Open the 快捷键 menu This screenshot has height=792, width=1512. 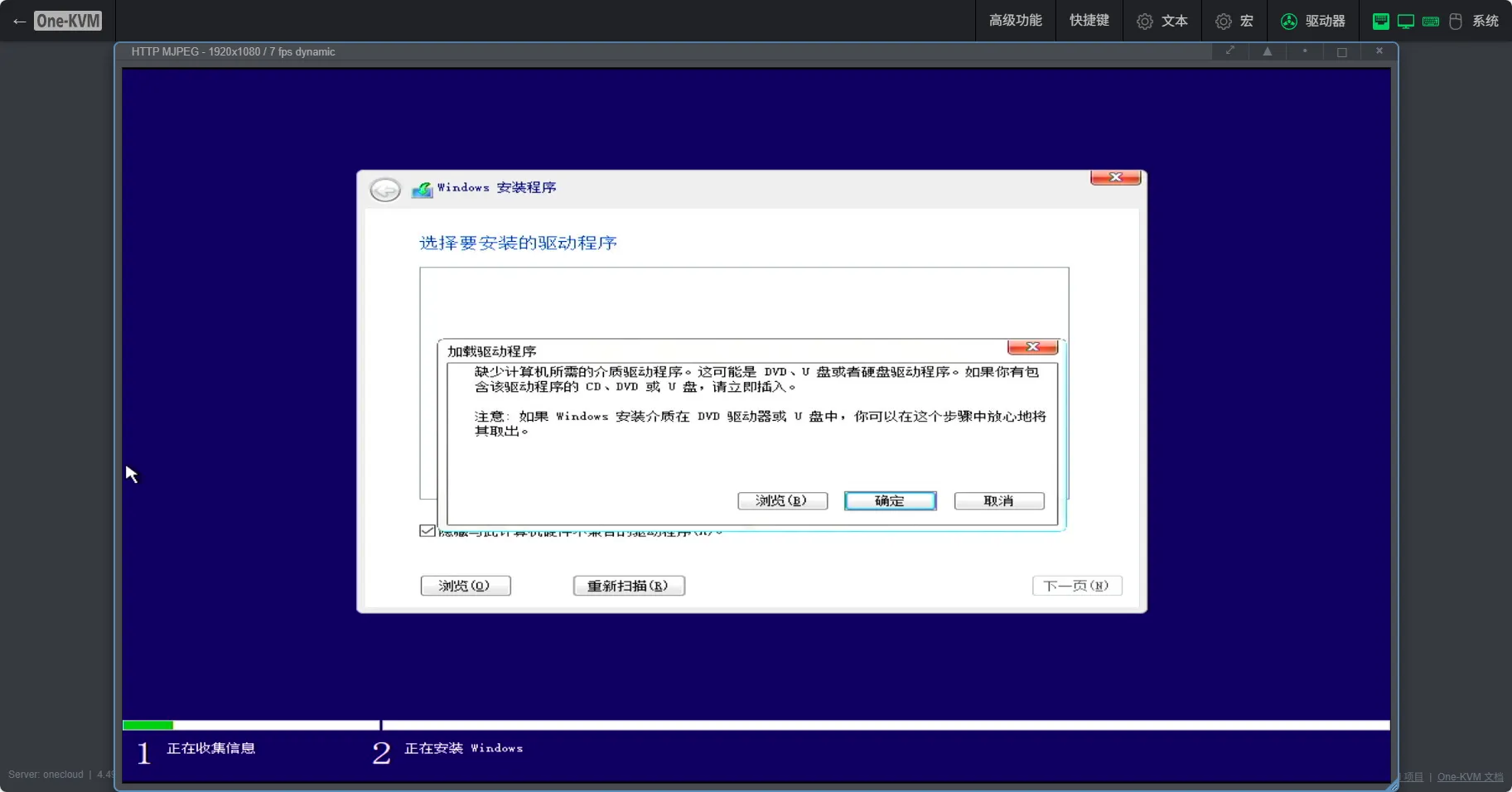pos(1089,21)
